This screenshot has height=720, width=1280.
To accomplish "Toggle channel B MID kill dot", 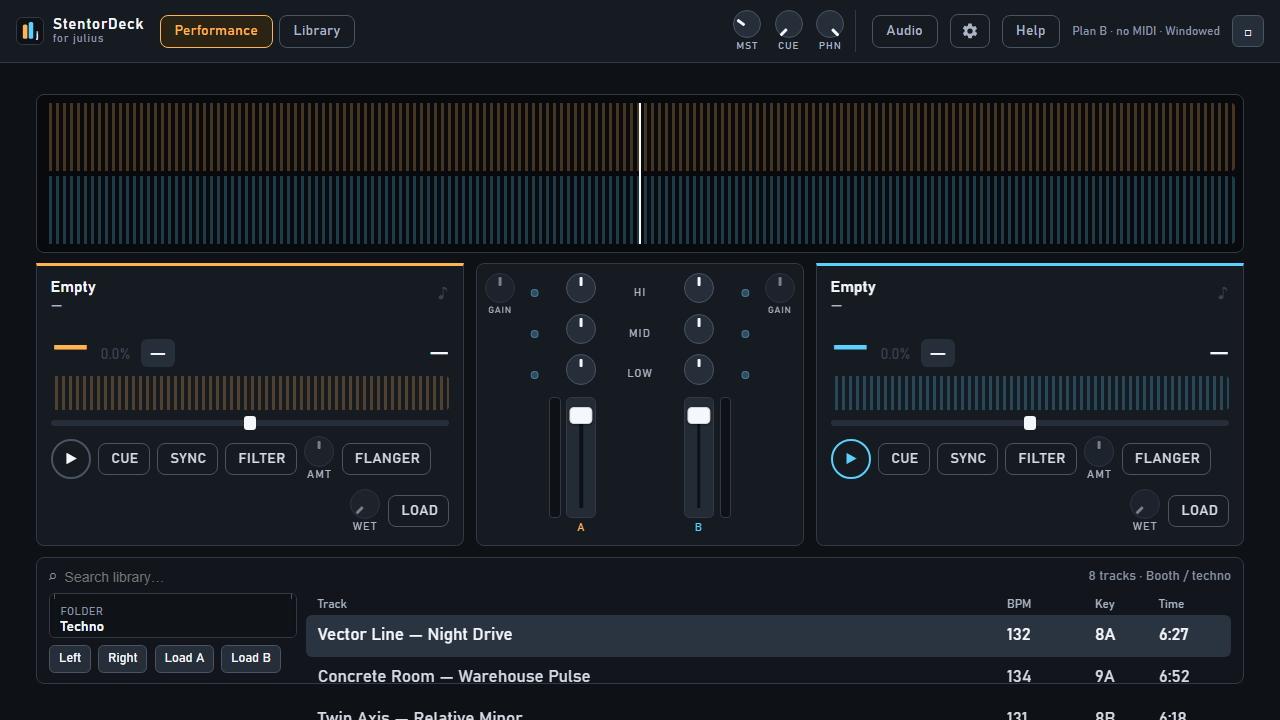I will point(745,334).
